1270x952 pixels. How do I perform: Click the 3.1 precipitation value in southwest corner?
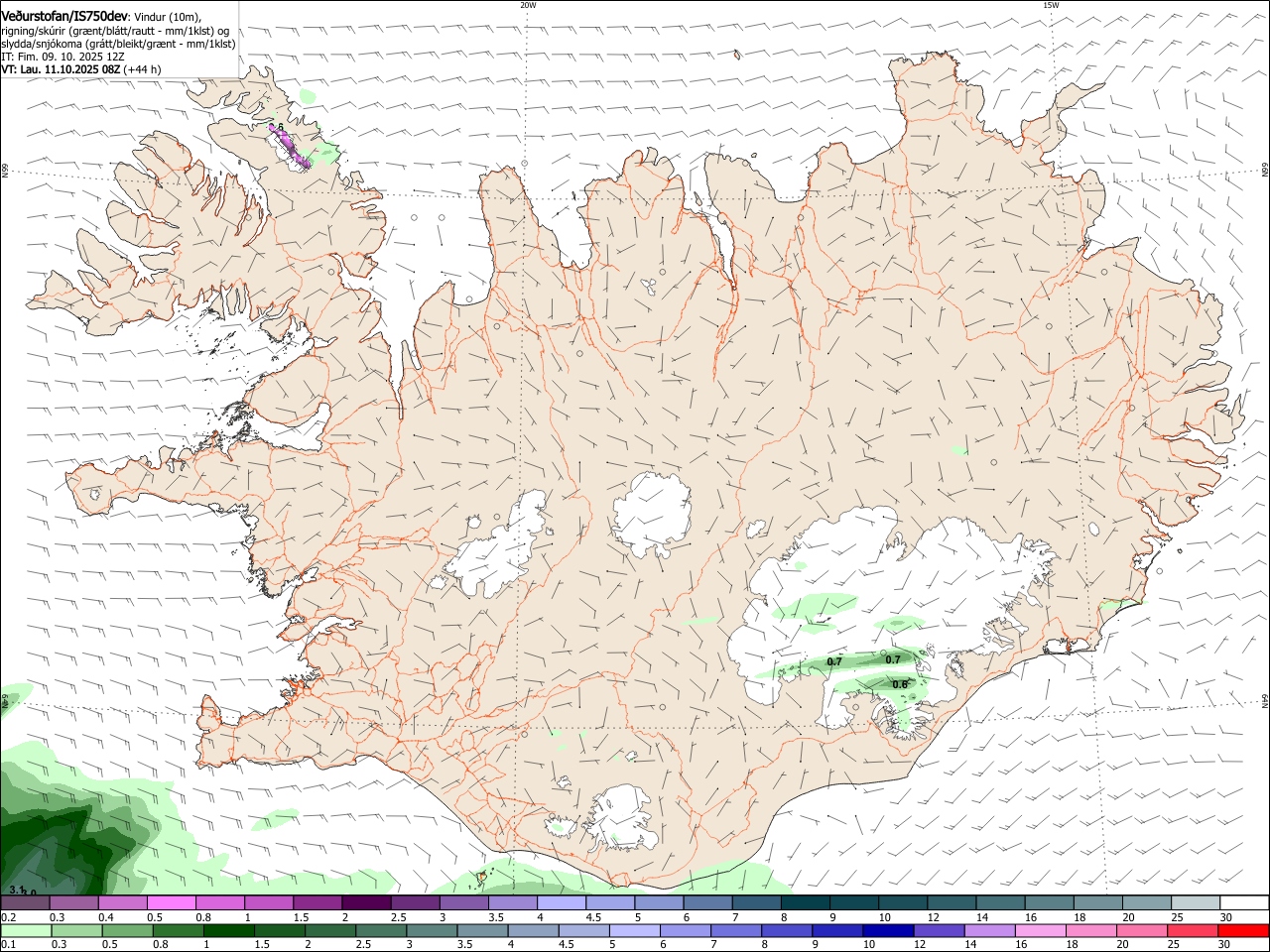(16, 891)
